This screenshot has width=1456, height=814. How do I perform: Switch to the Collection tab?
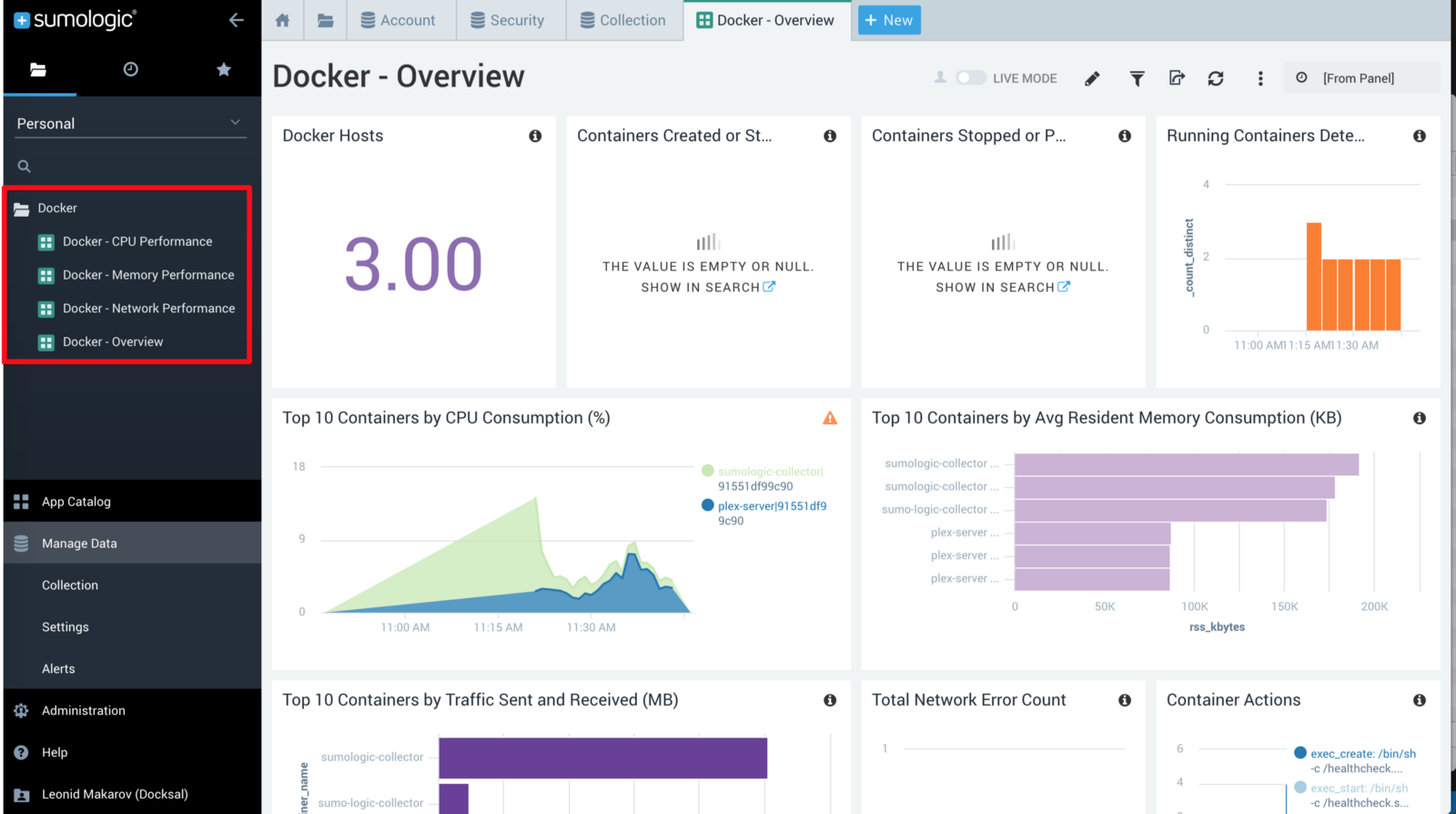coord(623,20)
